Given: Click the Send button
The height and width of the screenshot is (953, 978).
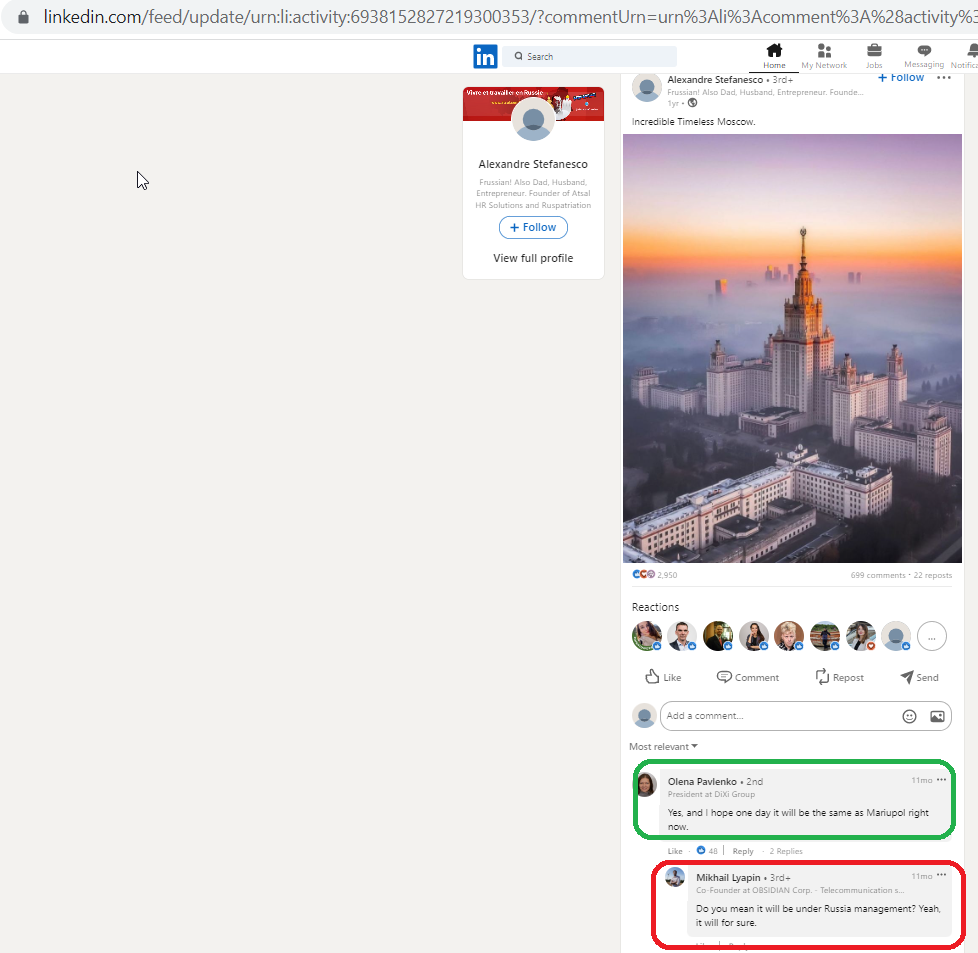Looking at the screenshot, I should [x=919, y=677].
